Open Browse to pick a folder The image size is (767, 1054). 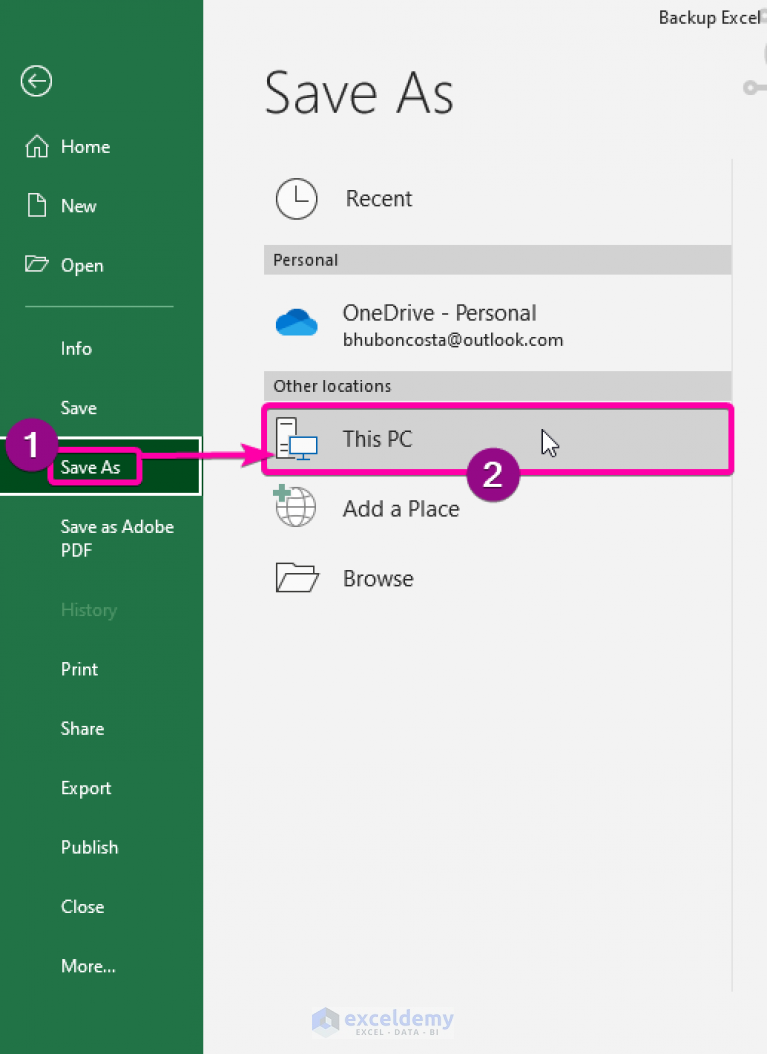(x=497, y=578)
